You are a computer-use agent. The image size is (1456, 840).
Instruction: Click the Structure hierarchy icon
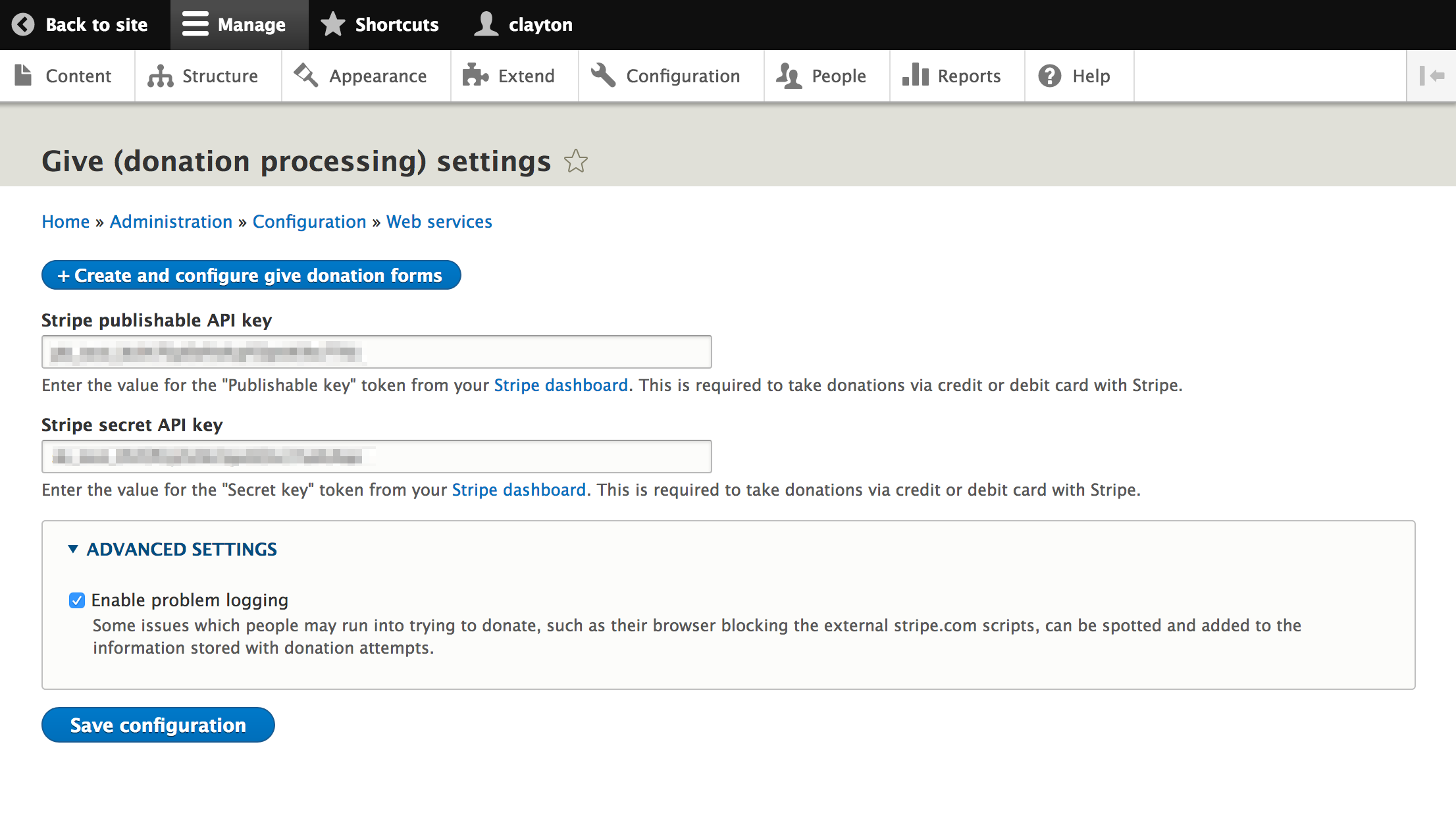(x=160, y=76)
